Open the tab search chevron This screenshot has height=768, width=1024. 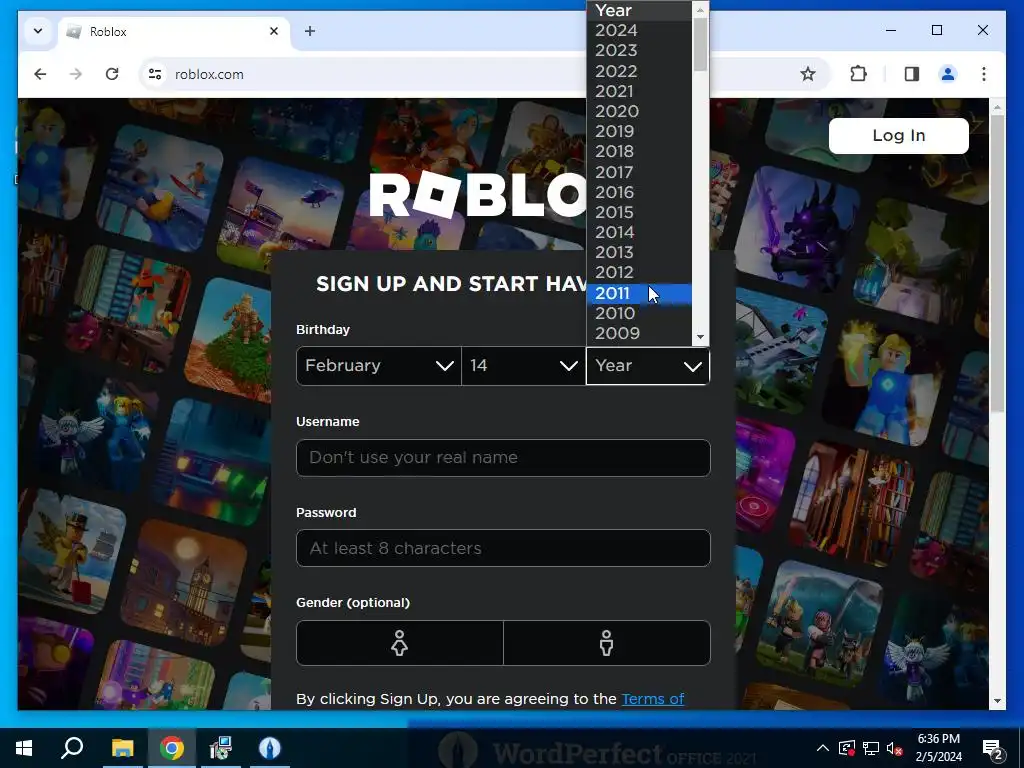click(x=38, y=31)
